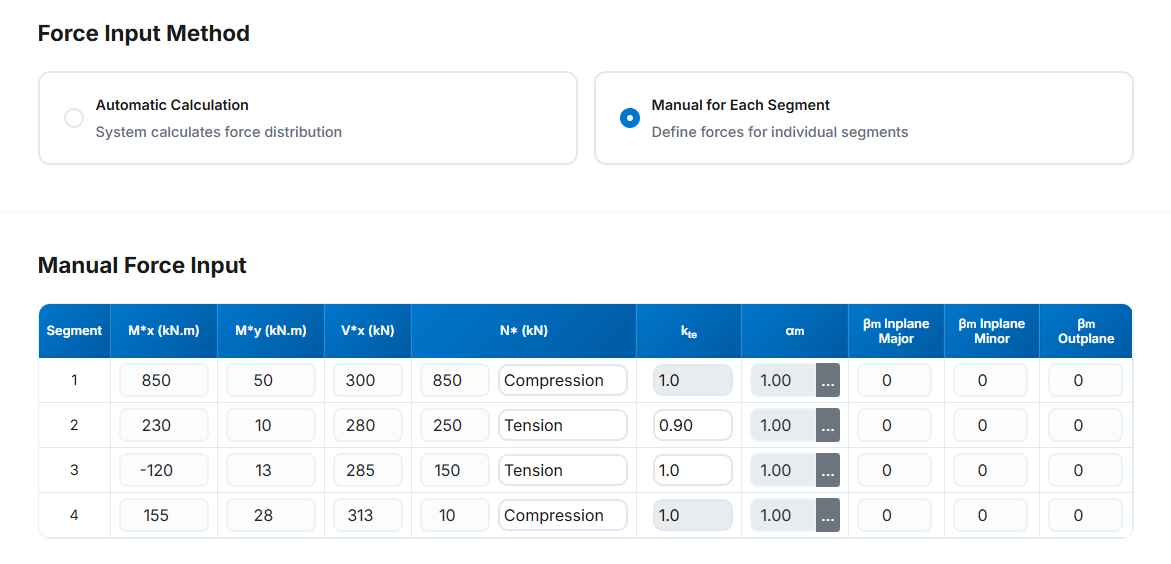The image size is (1171, 564).
Task: Open αm options button for segment 4
Action: pos(827,516)
